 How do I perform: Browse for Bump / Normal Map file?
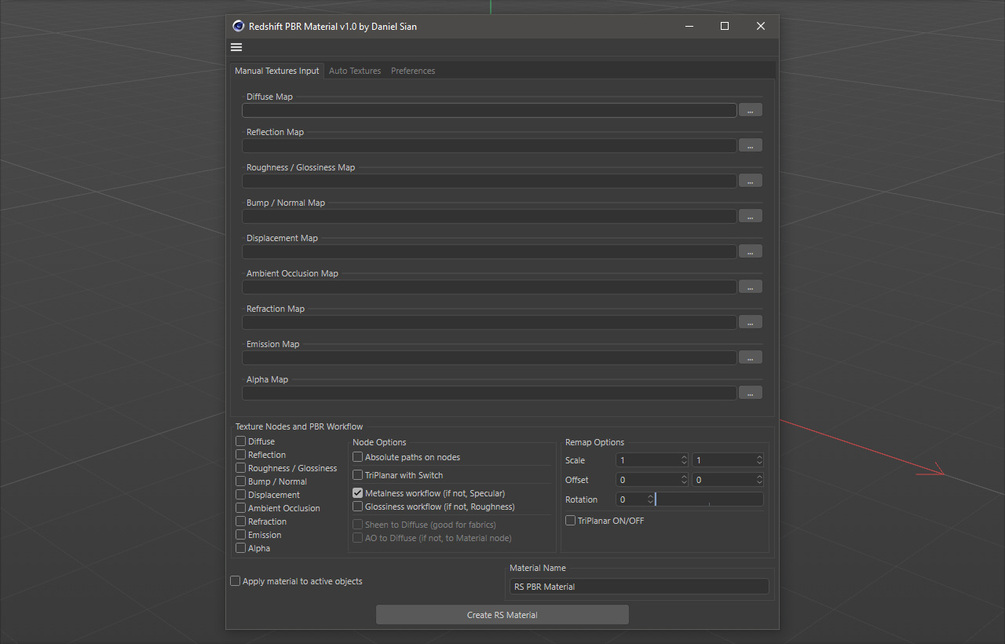750,216
